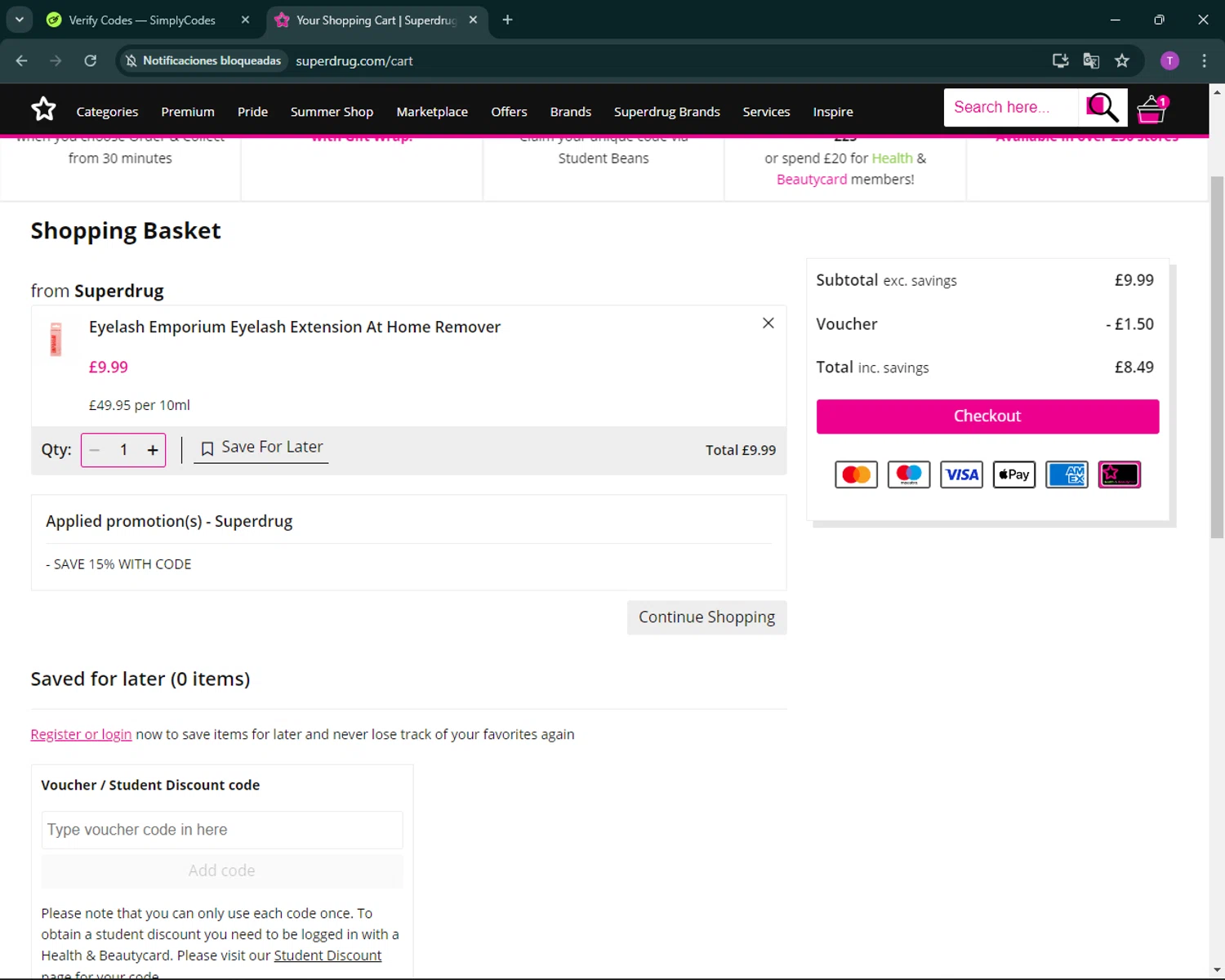The height and width of the screenshot is (980, 1225).
Task: Click the Superdrug star logo
Action: point(43,109)
